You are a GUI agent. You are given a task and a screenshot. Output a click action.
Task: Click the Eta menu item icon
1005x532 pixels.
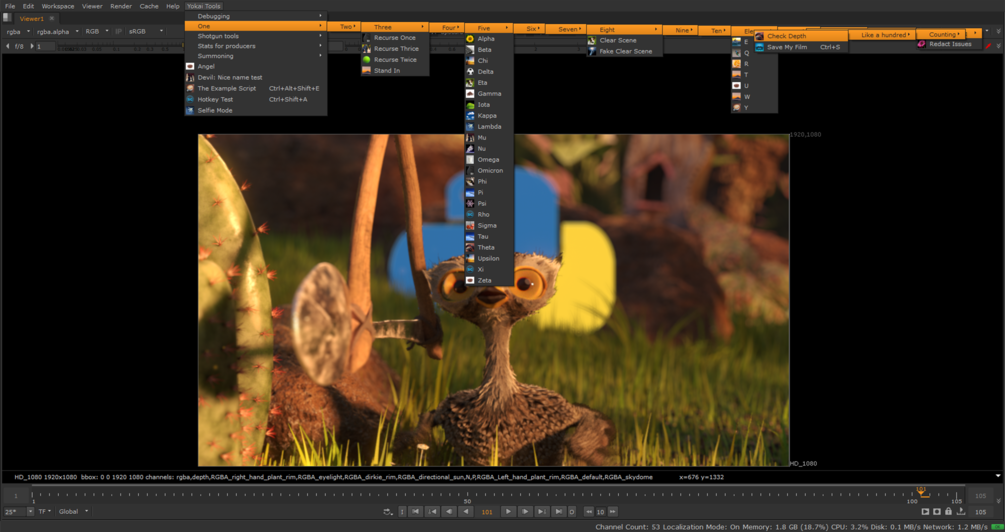470,83
